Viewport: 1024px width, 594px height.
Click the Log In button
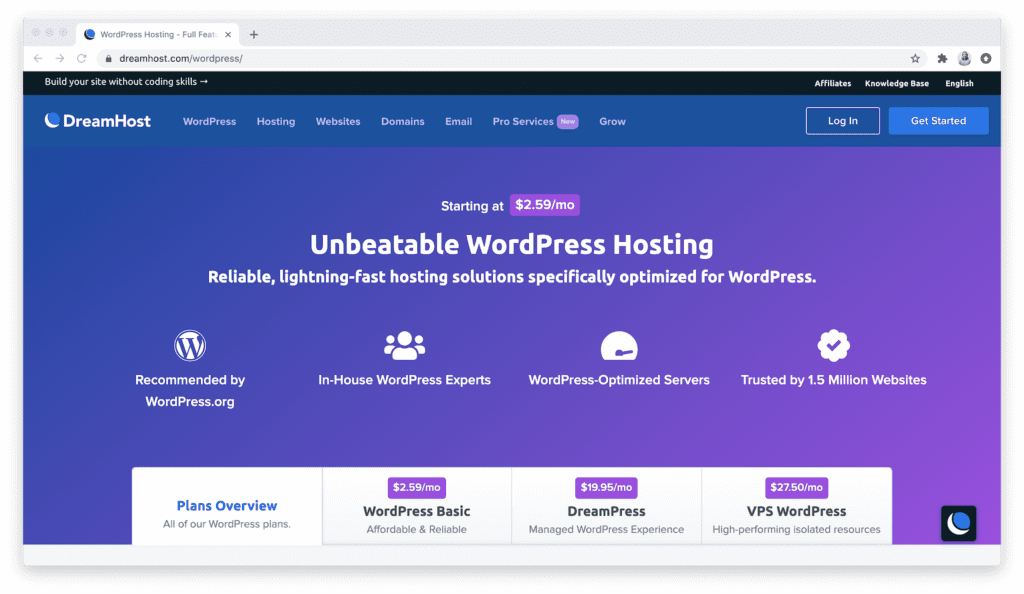[842, 121]
